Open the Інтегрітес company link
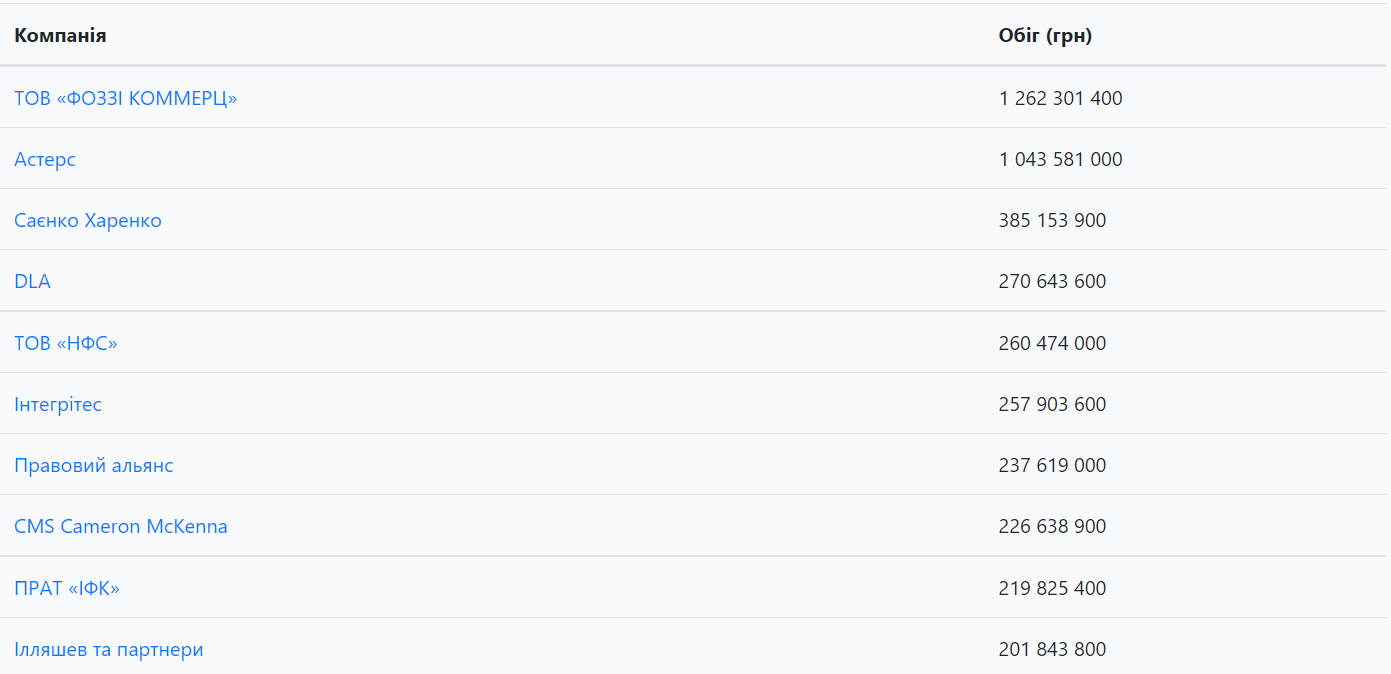 [x=58, y=404]
